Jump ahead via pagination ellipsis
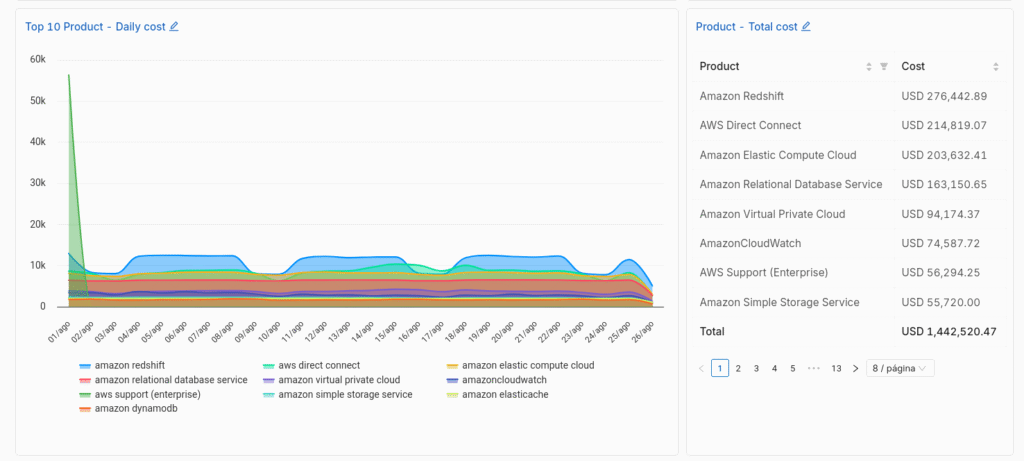Image resolution: width=1024 pixels, height=461 pixels. [x=813, y=368]
